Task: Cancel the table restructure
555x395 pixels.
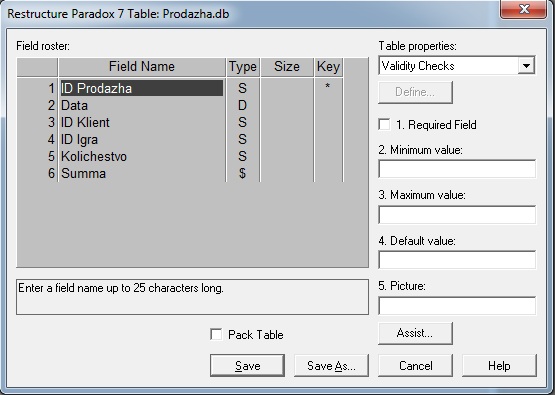Action: tap(416, 365)
